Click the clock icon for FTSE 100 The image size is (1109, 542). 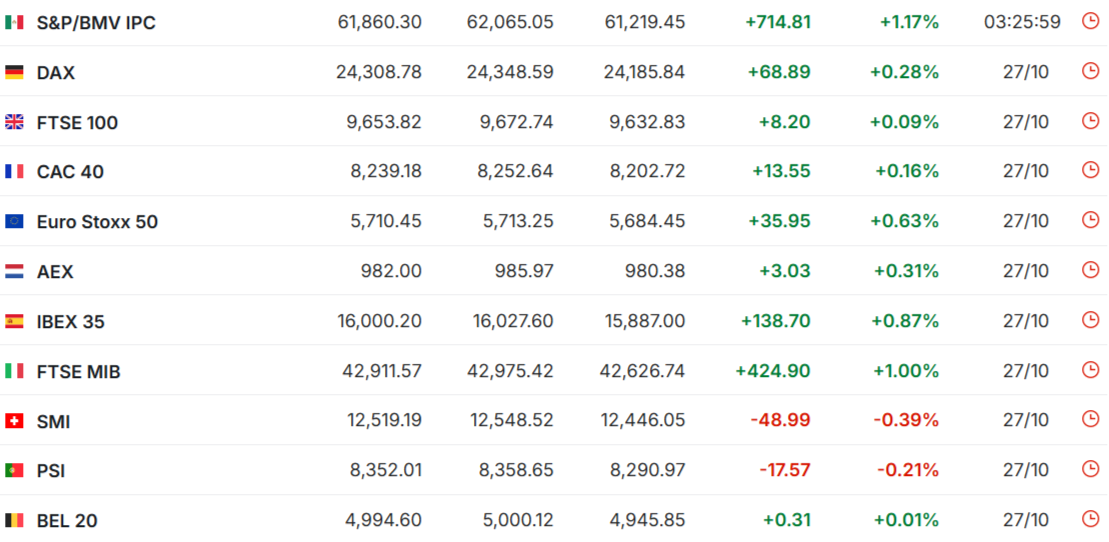tap(1090, 121)
